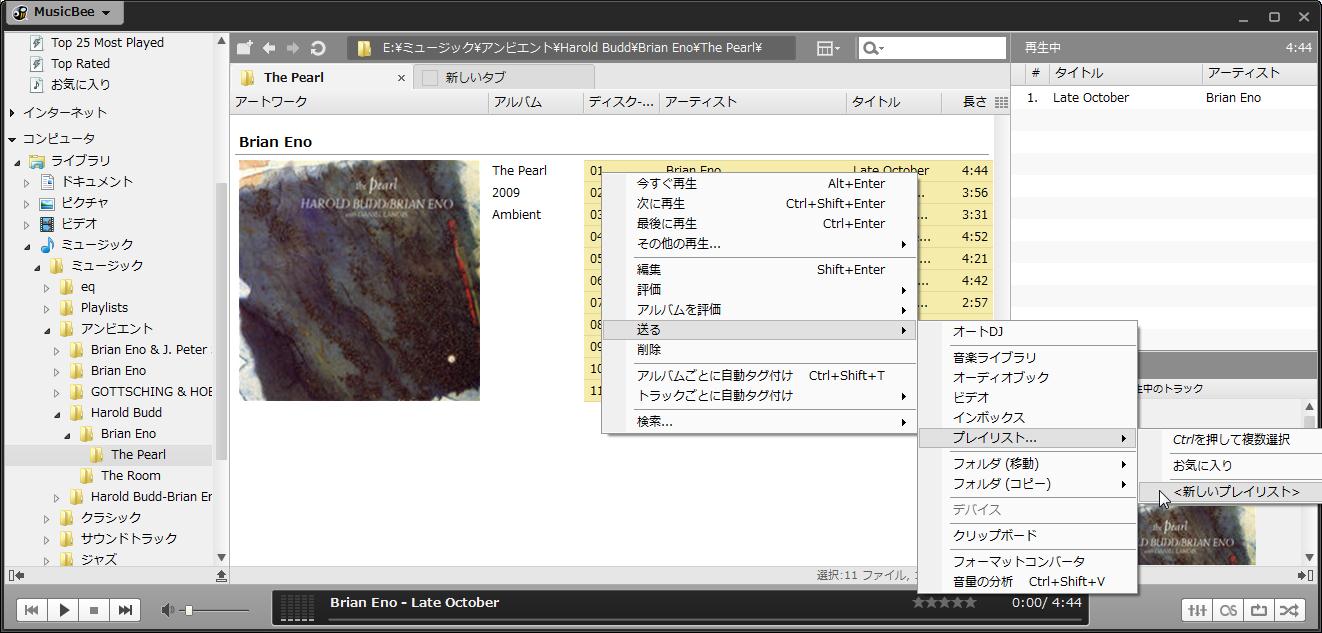This screenshot has width=1322, height=633.
Task: Click the track progress seek bar
Action: tap(706, 620)
